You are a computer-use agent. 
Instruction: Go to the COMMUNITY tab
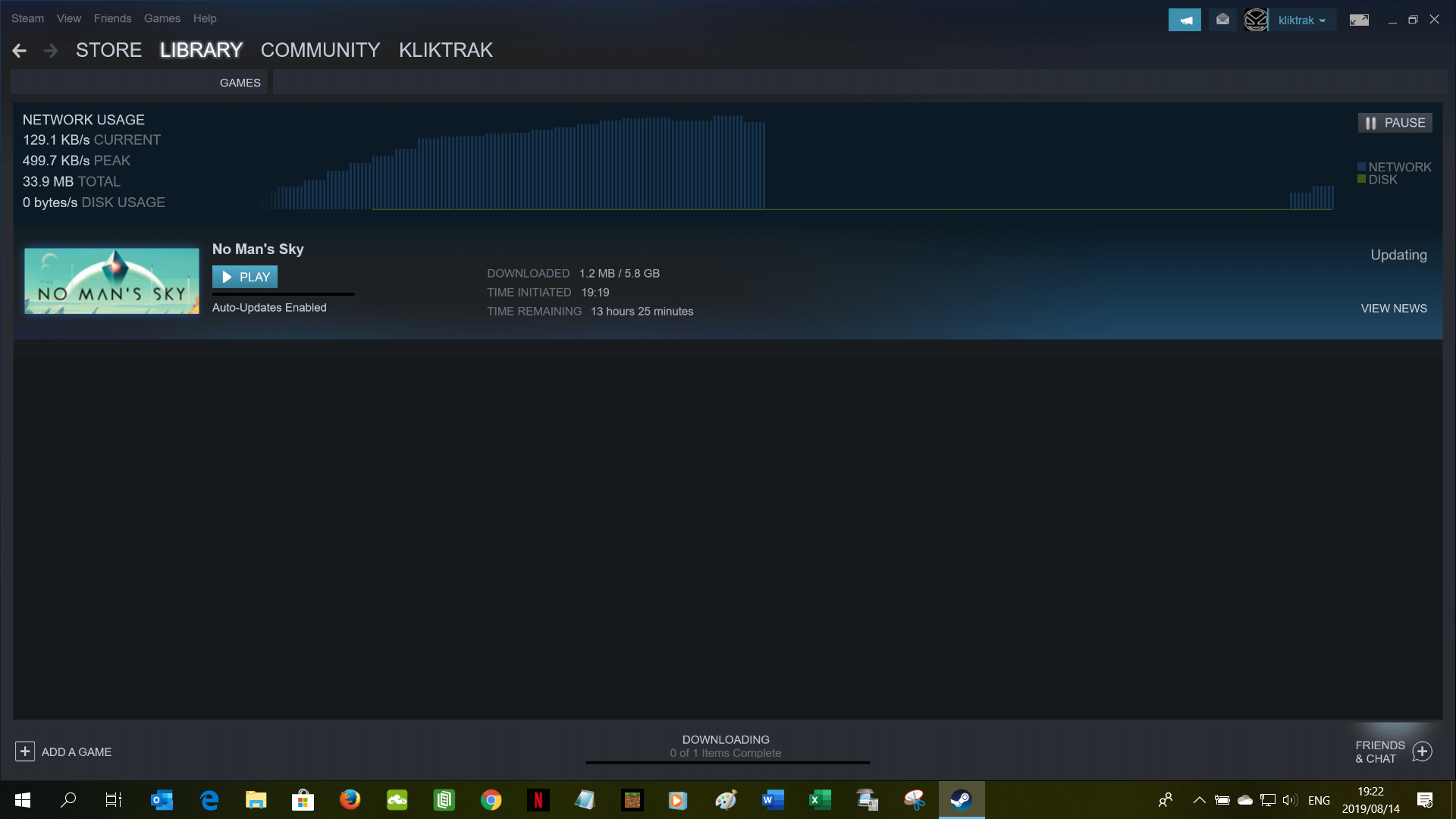tap(320, 50)
